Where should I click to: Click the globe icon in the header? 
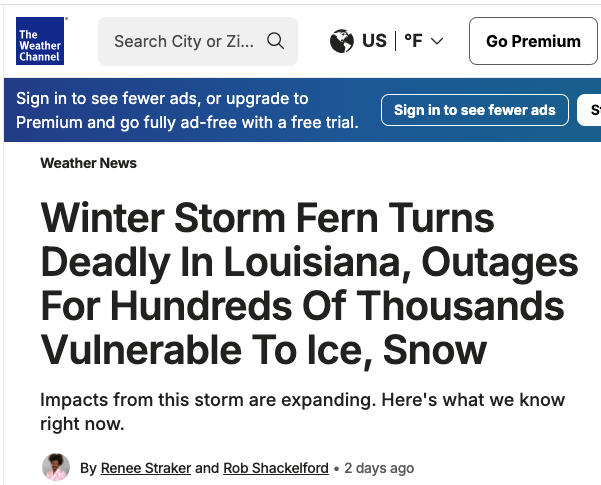click(342, 41)
